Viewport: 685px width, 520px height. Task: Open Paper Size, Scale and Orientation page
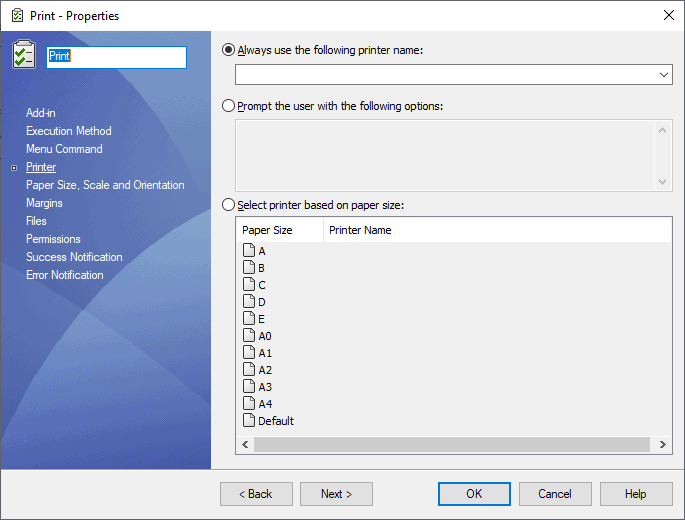point(105,185)
